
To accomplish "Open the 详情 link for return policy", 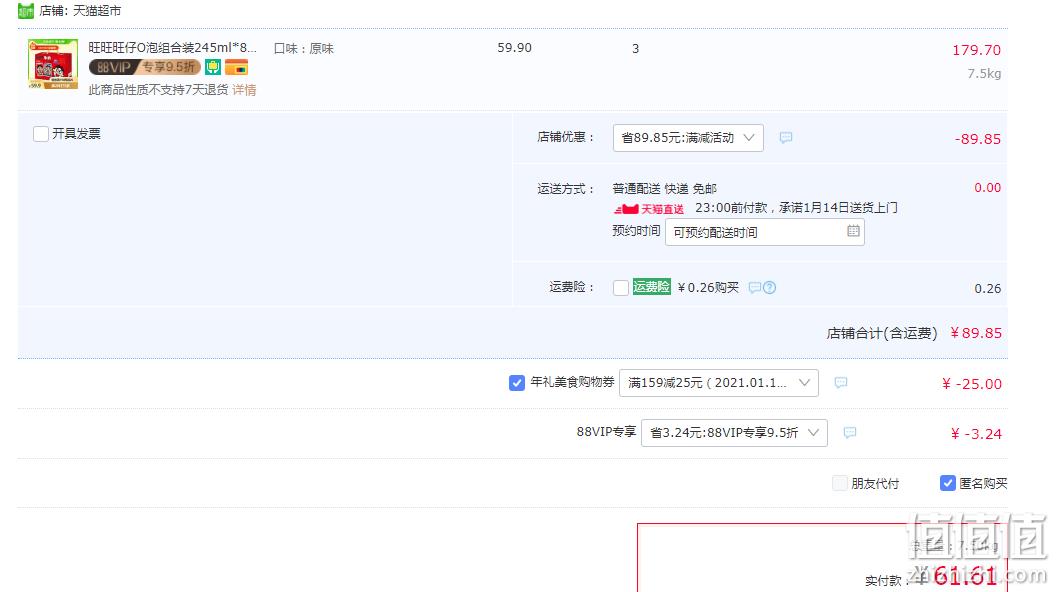I will [x=244, y=90].
